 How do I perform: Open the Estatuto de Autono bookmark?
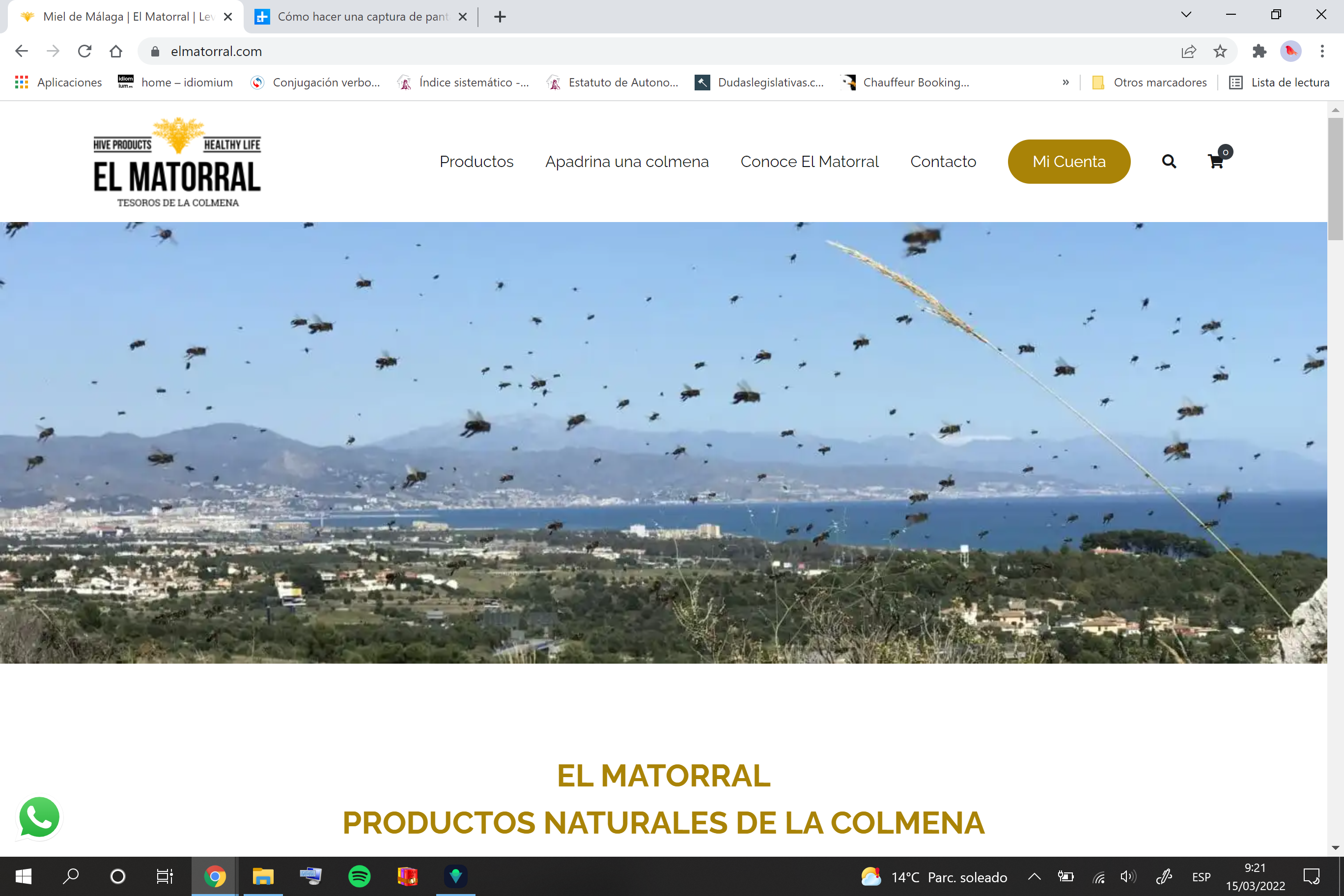pyautogui.click(x=612, y=83)
